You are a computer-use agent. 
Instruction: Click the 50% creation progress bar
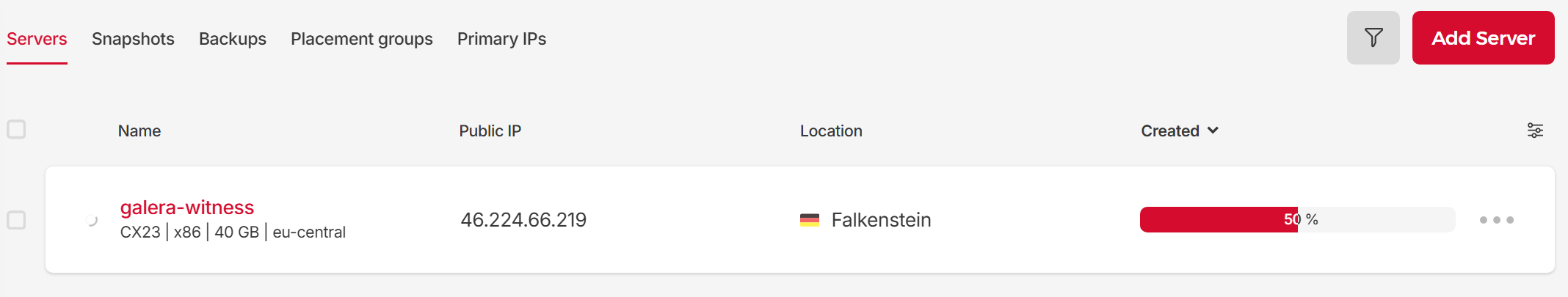[1296, 219]
